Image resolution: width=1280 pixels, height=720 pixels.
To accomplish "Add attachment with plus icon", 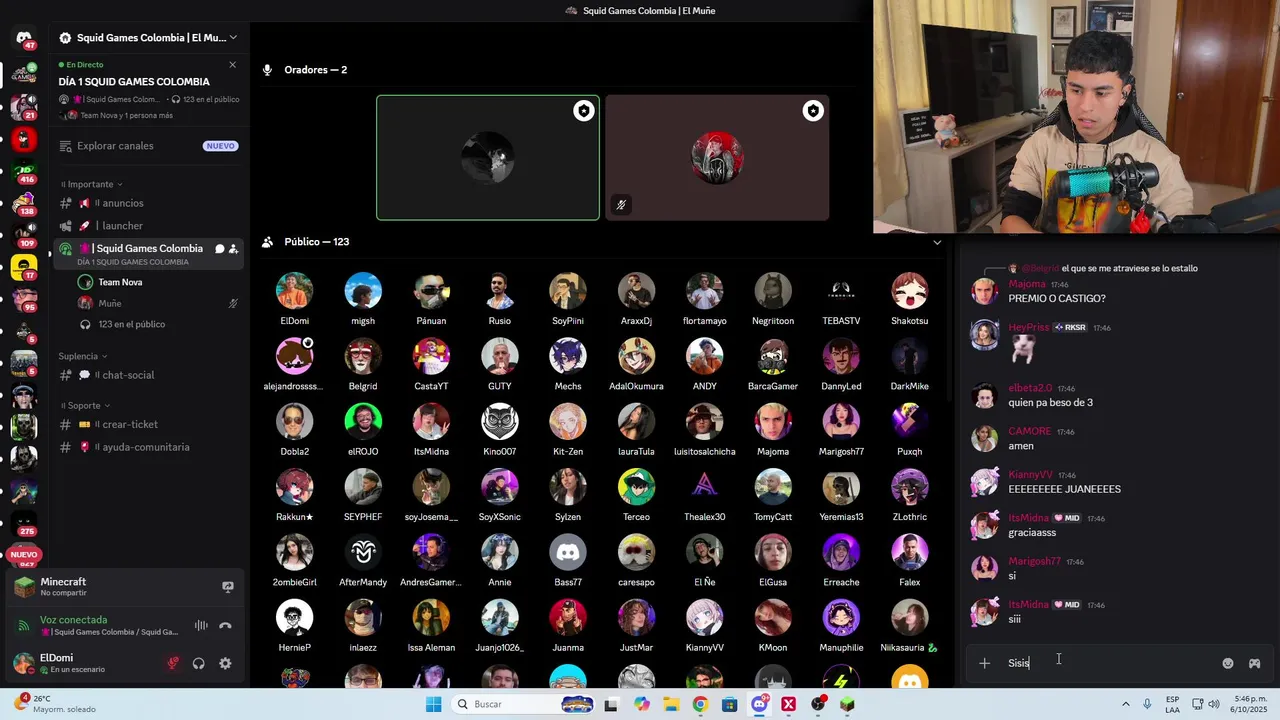I will [984, 663].
